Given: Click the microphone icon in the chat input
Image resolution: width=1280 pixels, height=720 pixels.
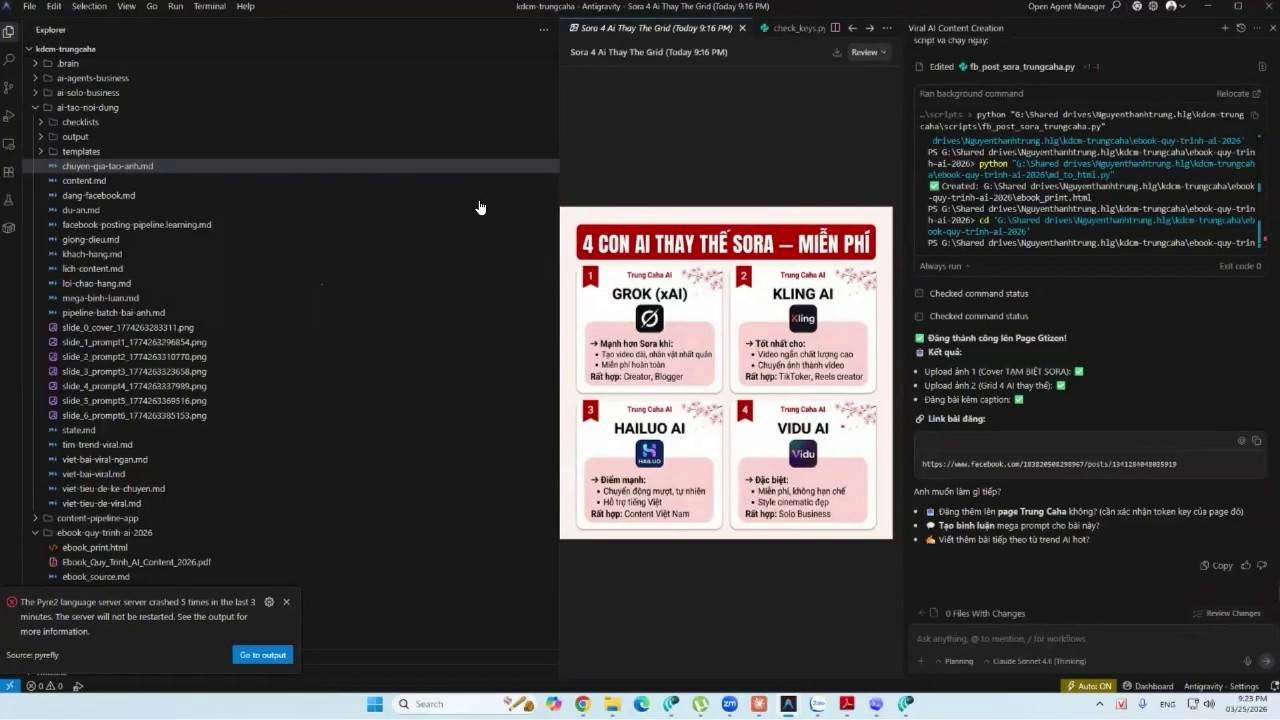Looking at the screenshot, I should coord(1247,661).
